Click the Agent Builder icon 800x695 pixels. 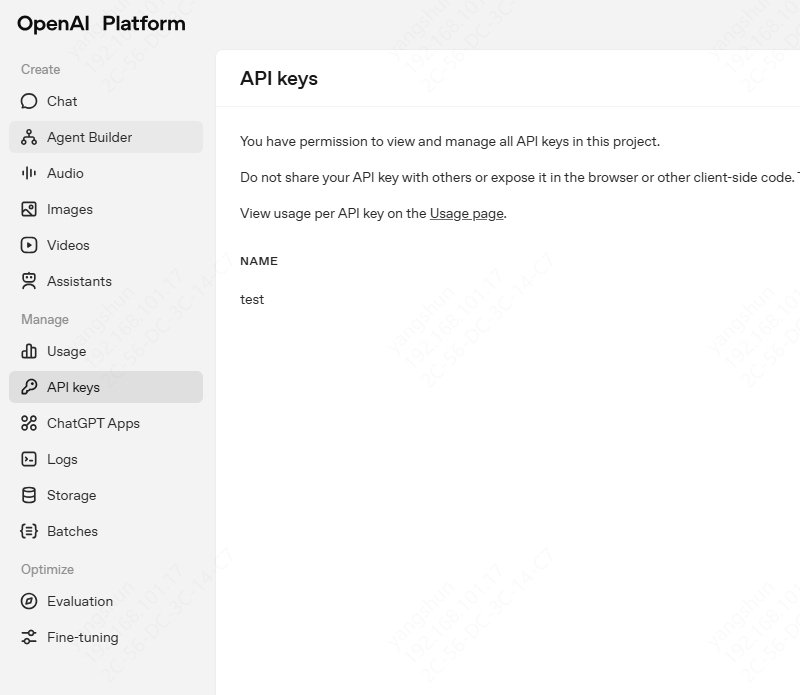[x=29, y=137]
